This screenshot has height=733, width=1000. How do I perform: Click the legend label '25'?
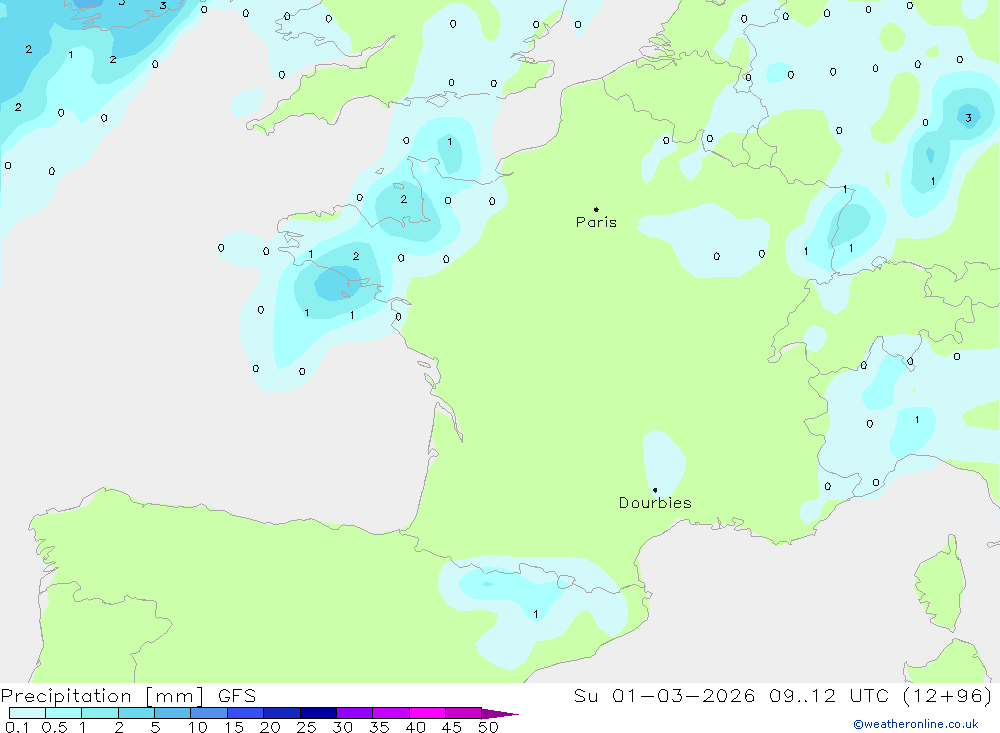click(307, 727)
